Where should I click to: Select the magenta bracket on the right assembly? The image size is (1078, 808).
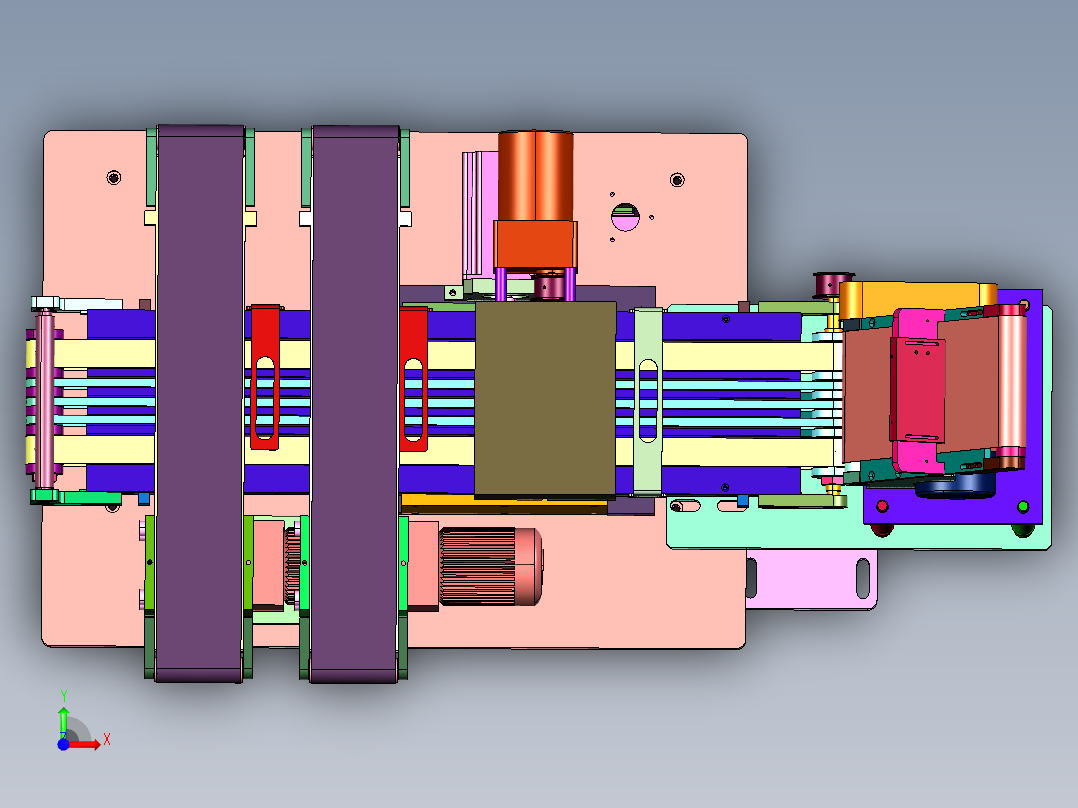[x=918, y=390]
